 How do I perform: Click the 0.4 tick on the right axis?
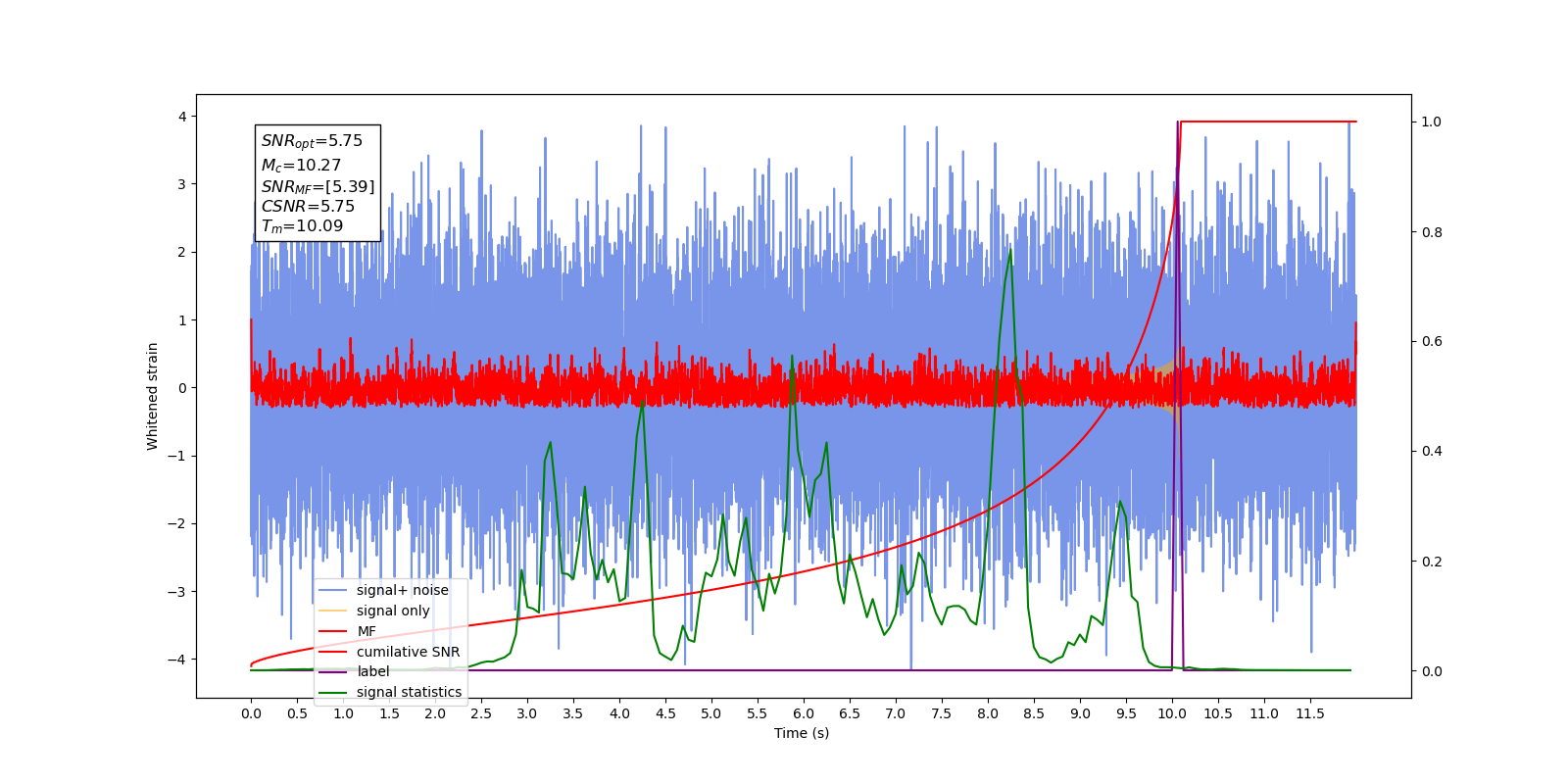coord(1432,452)
